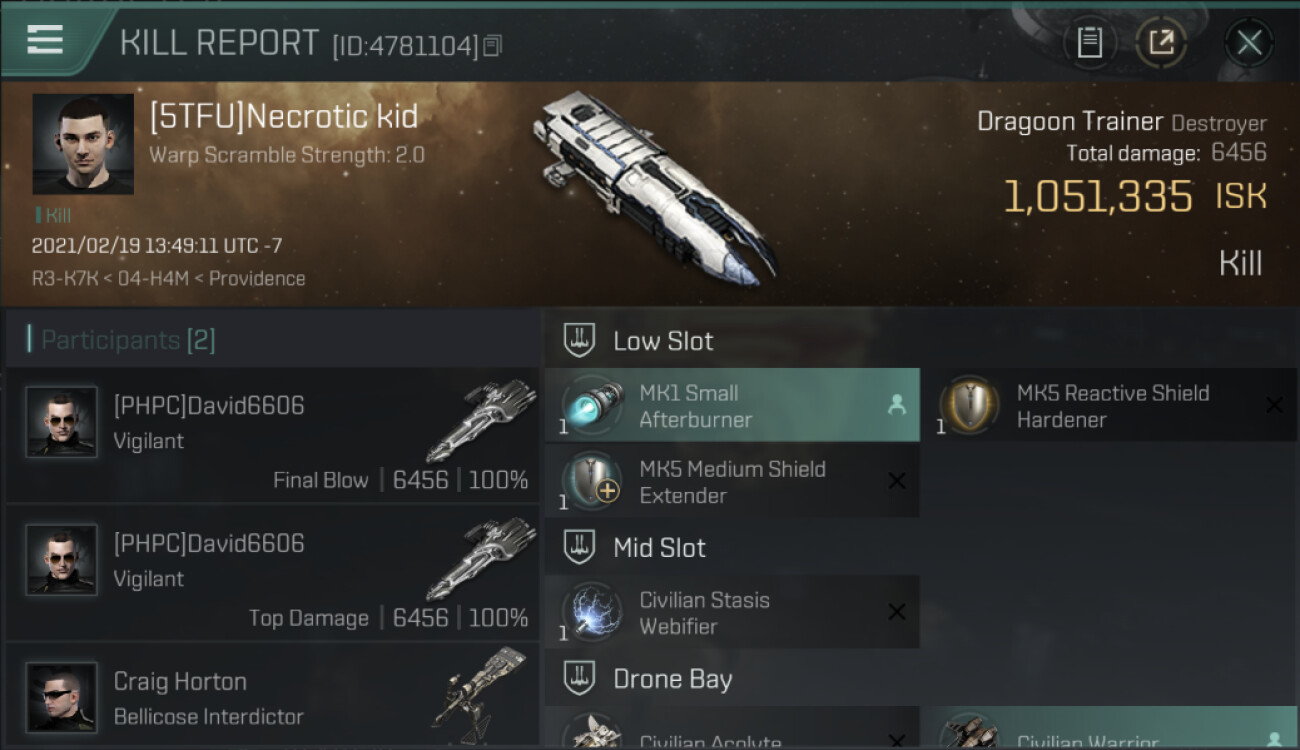Copy the kill report ID
Viewport: 1300px width, 750px height.
click(492, 46)
